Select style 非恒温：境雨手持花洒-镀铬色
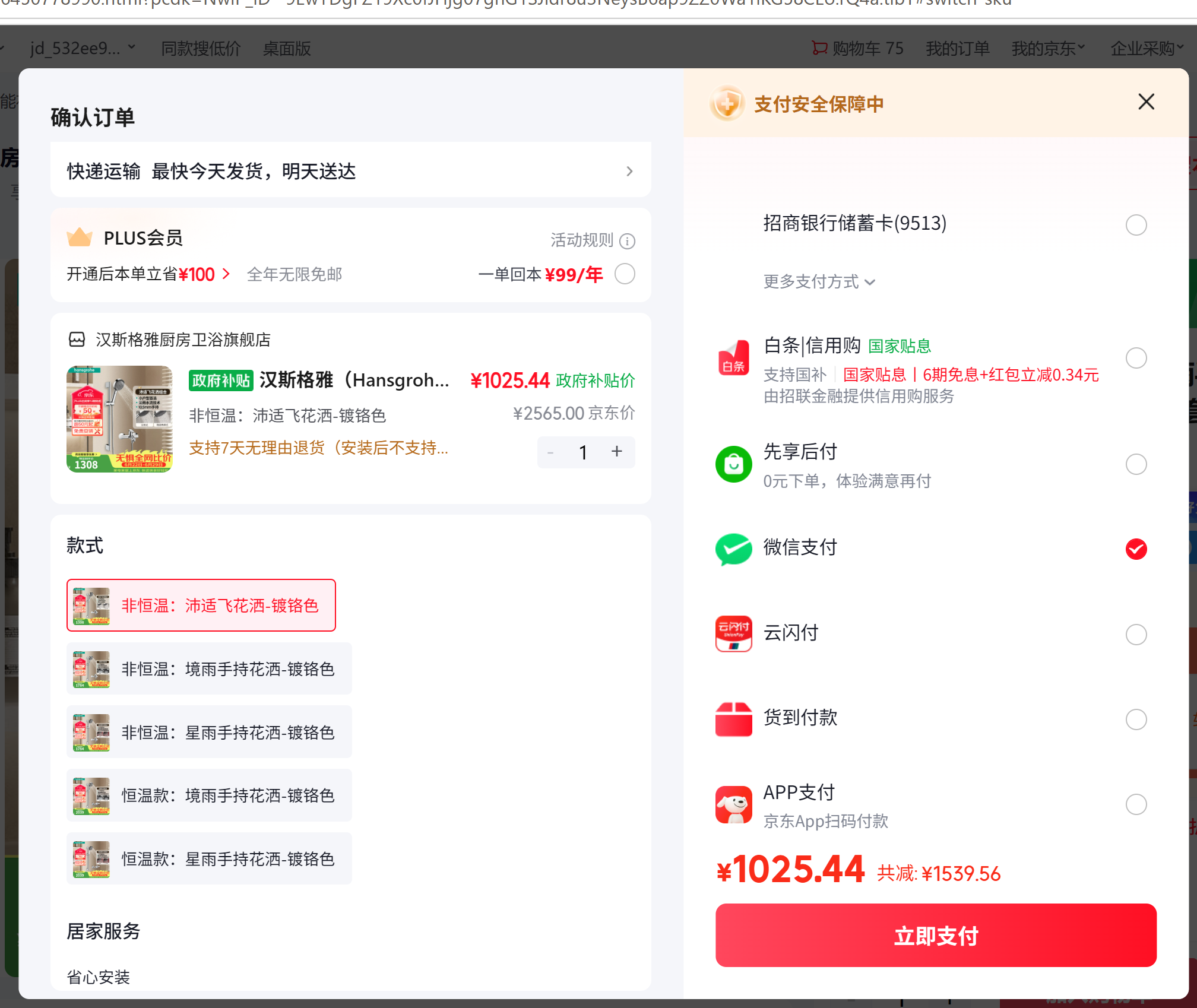This screenshot has width=1197, height=1008. pyautogui.click(x=209, y=669)
